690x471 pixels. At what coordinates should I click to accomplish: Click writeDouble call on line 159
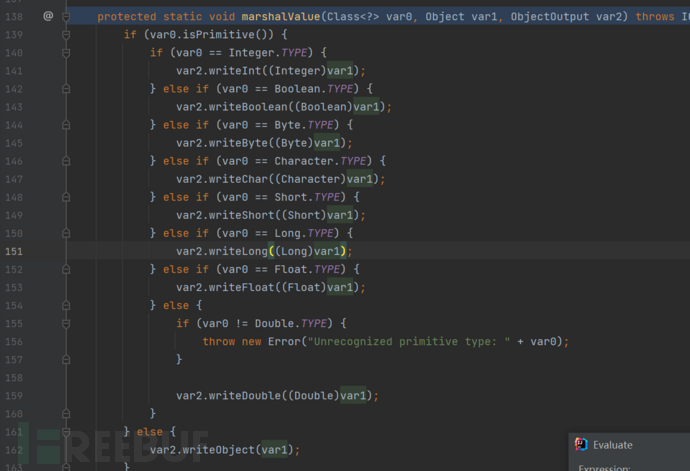[x=245, y=396]
